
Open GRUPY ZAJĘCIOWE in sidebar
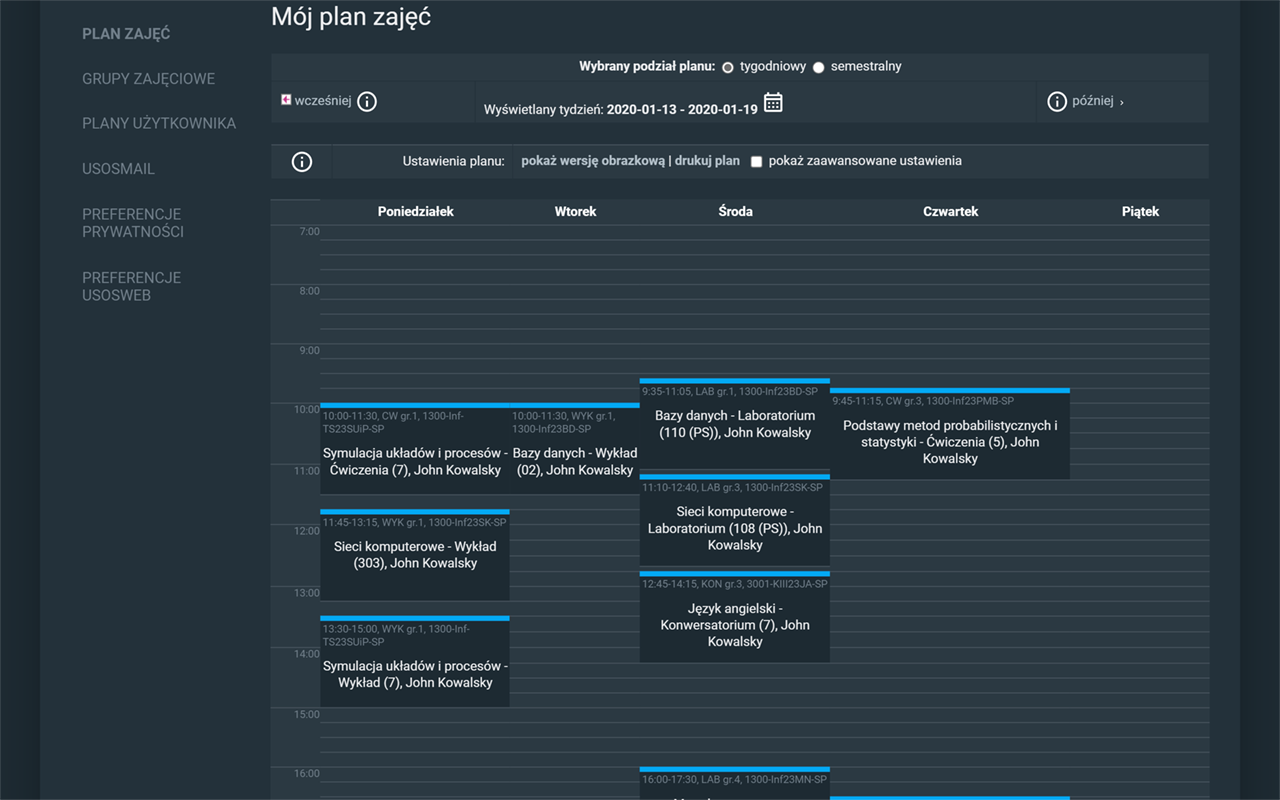148,79
